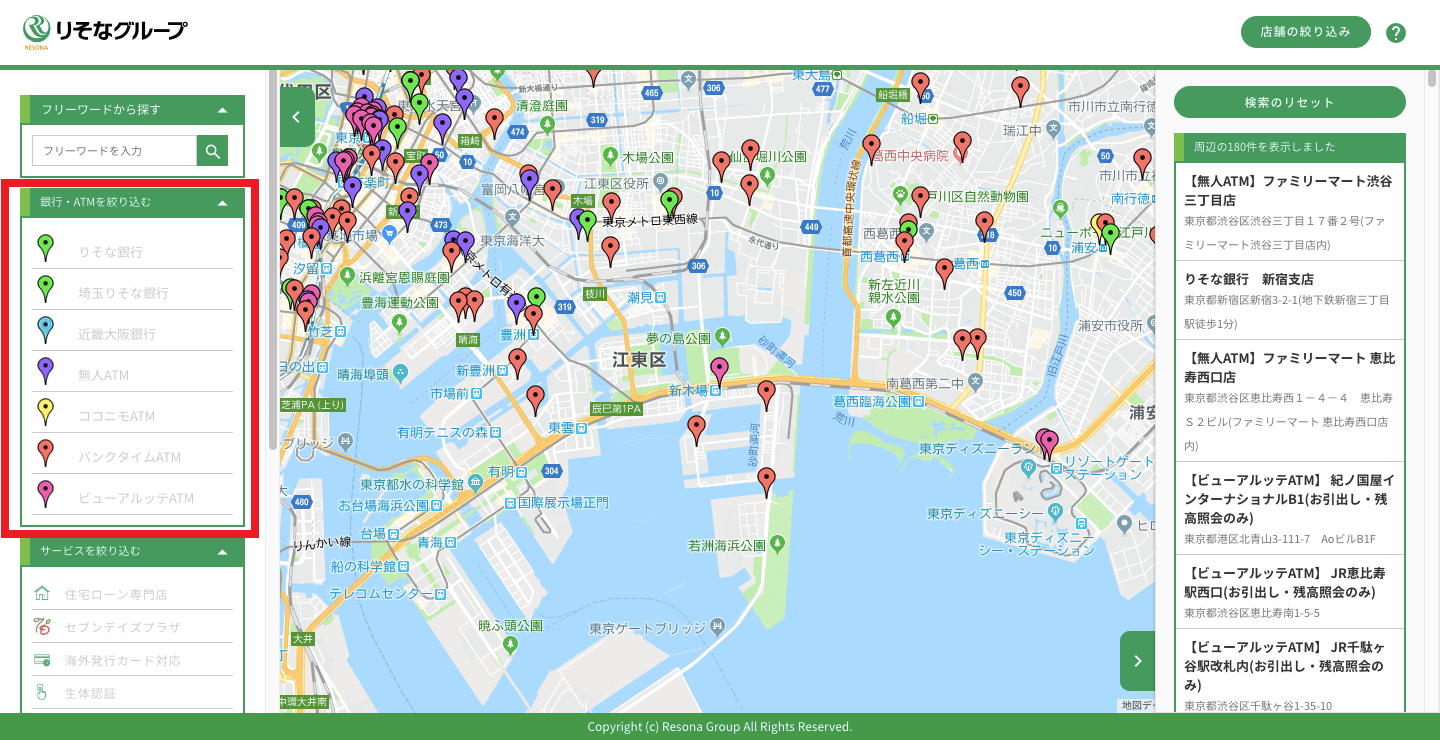Click the フリーワードを入力 search field
The width and height of the screenshot is (1440, 740).
pyautogui.click(x=114, y=151)
